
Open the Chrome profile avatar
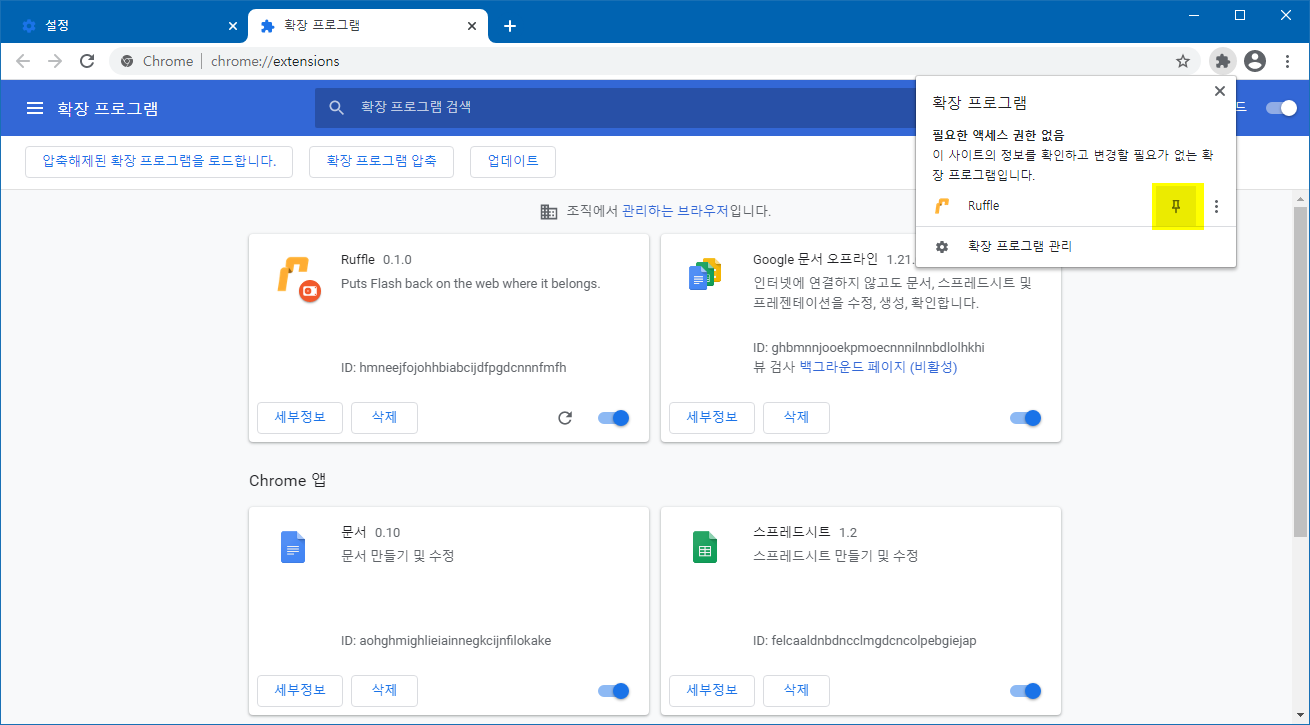(x=1255, y=61)
